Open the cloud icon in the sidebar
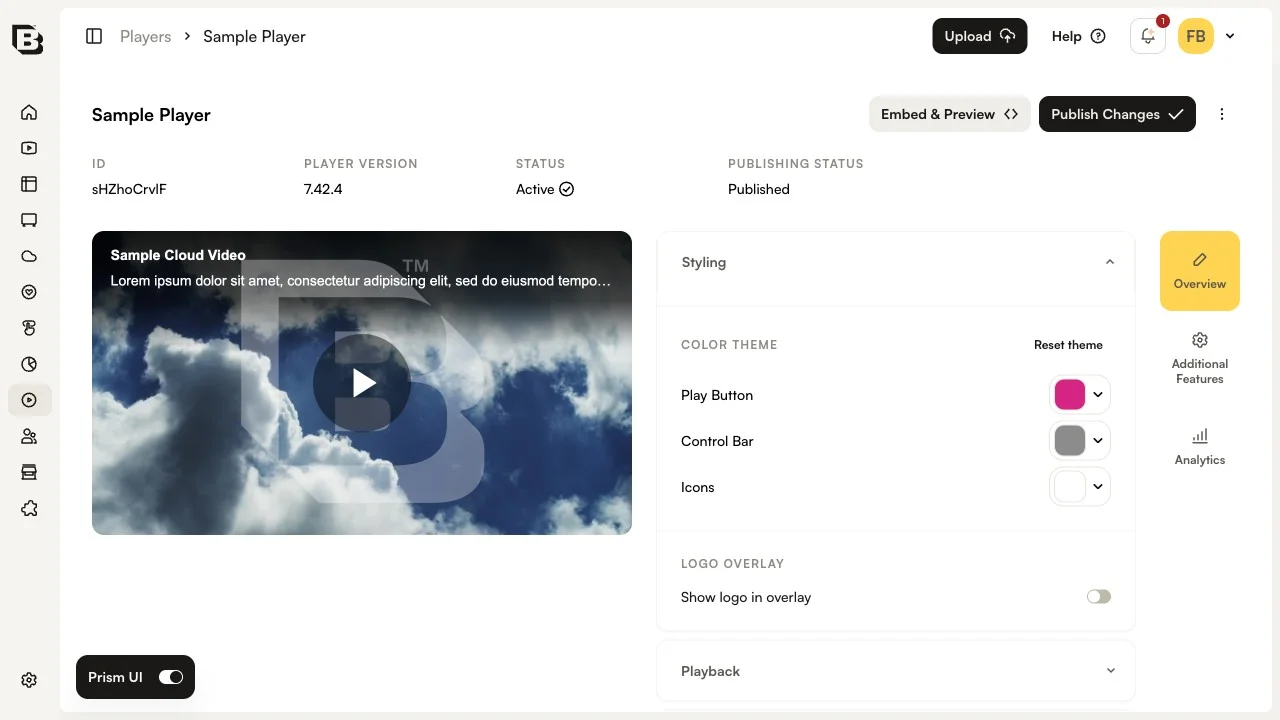The height and width of the screenshot is (720, 1280). pos(29,256)
